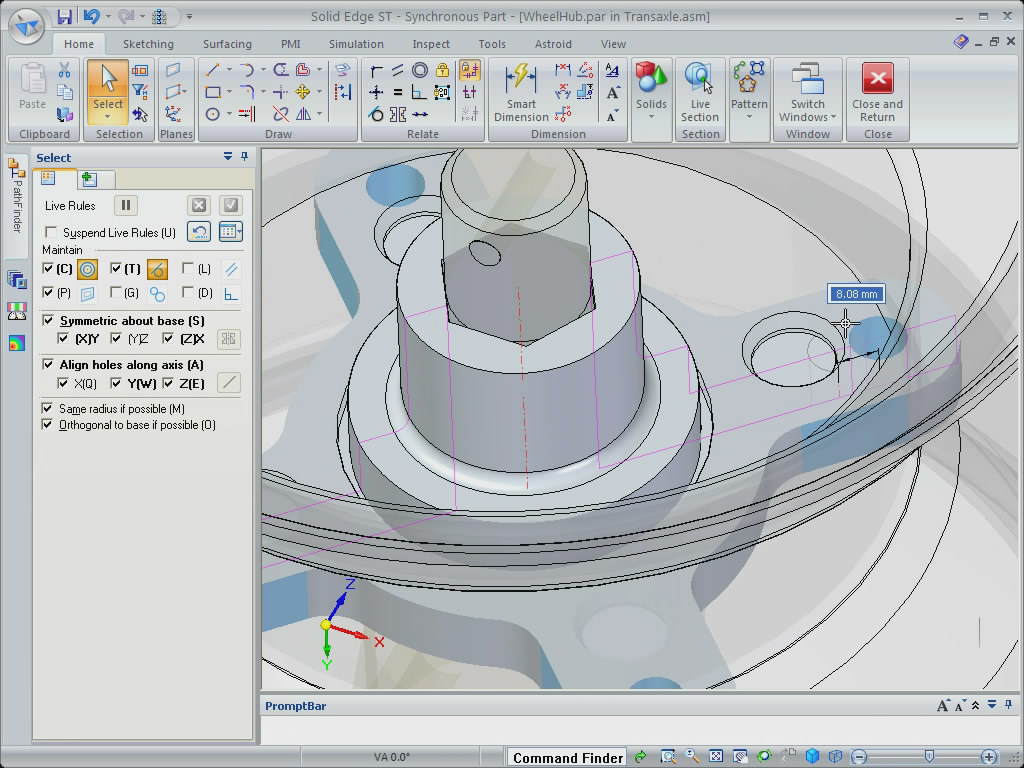Select the Circle draw tool
The height and width of the screenshot is (768, 1024).
point(212,115)
